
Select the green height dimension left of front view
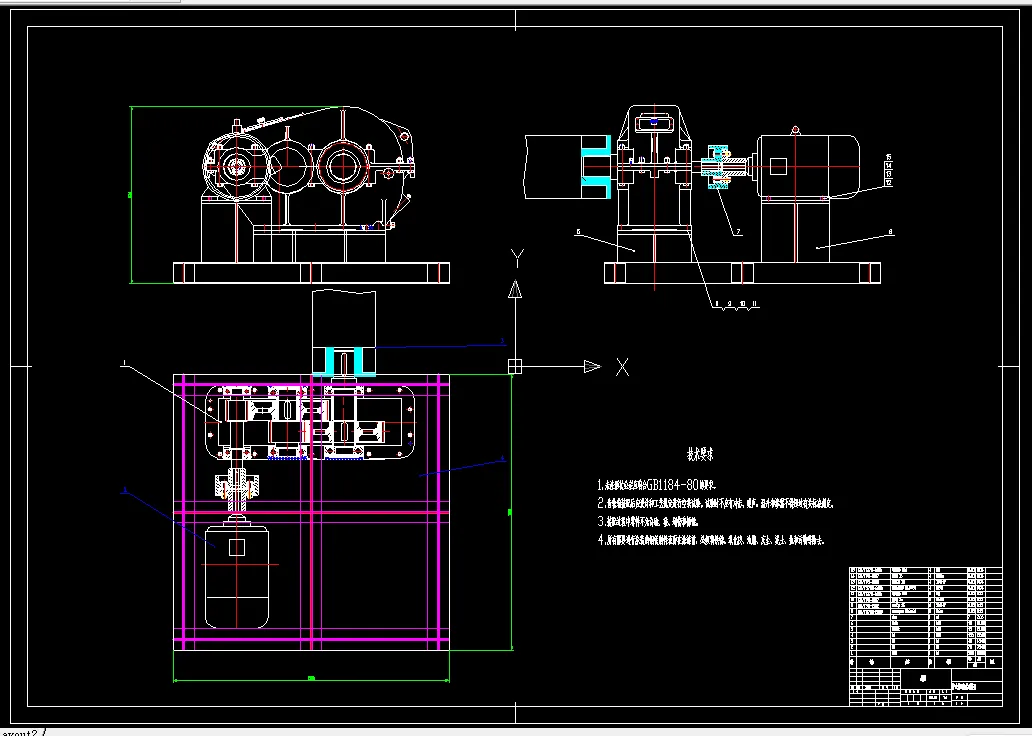(x=132, y=195)
